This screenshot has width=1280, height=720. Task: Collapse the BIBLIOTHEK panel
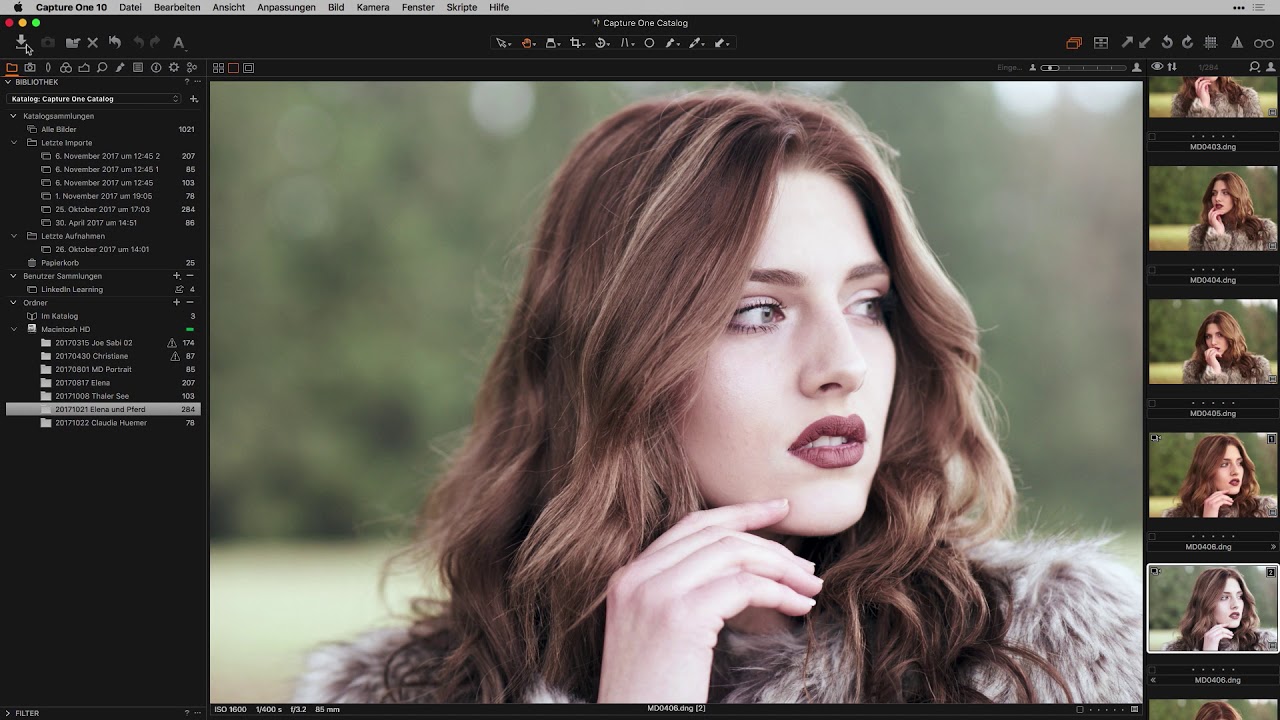pos(8,82)
